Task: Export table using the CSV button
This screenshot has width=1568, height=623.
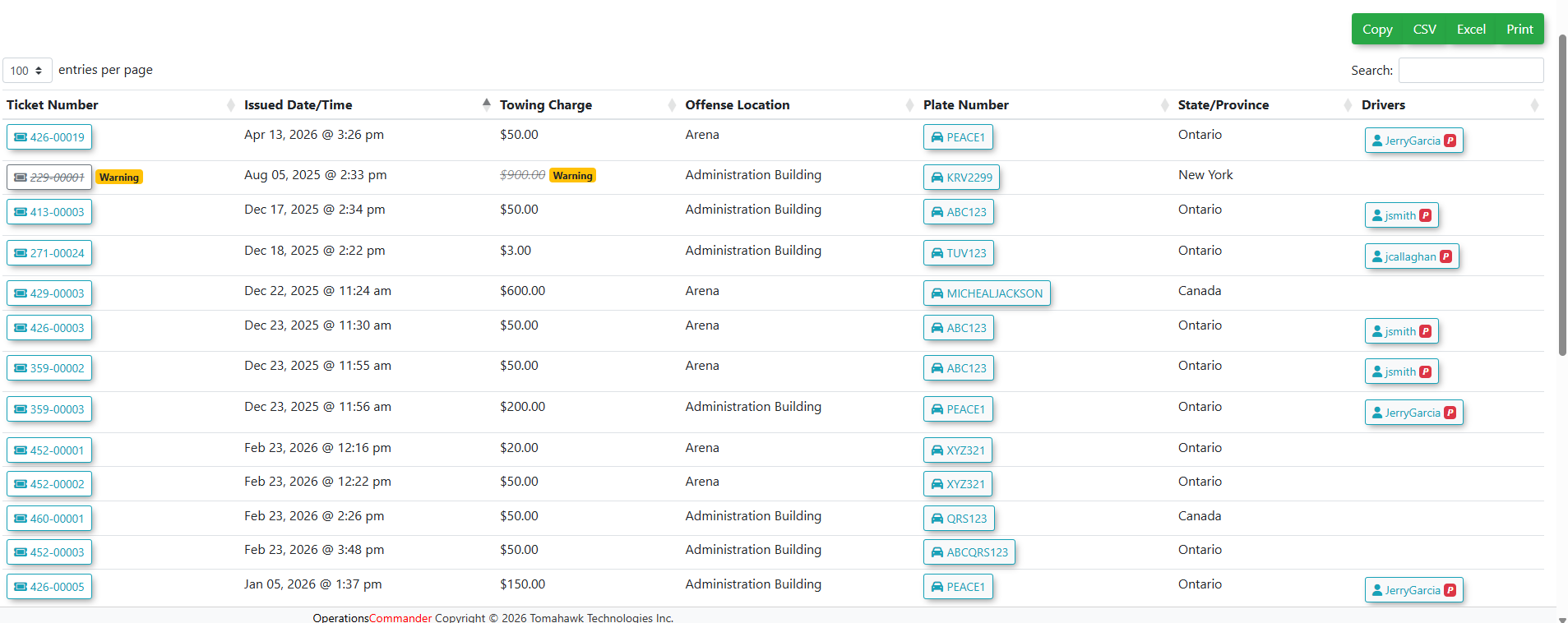Action: 1424,30
